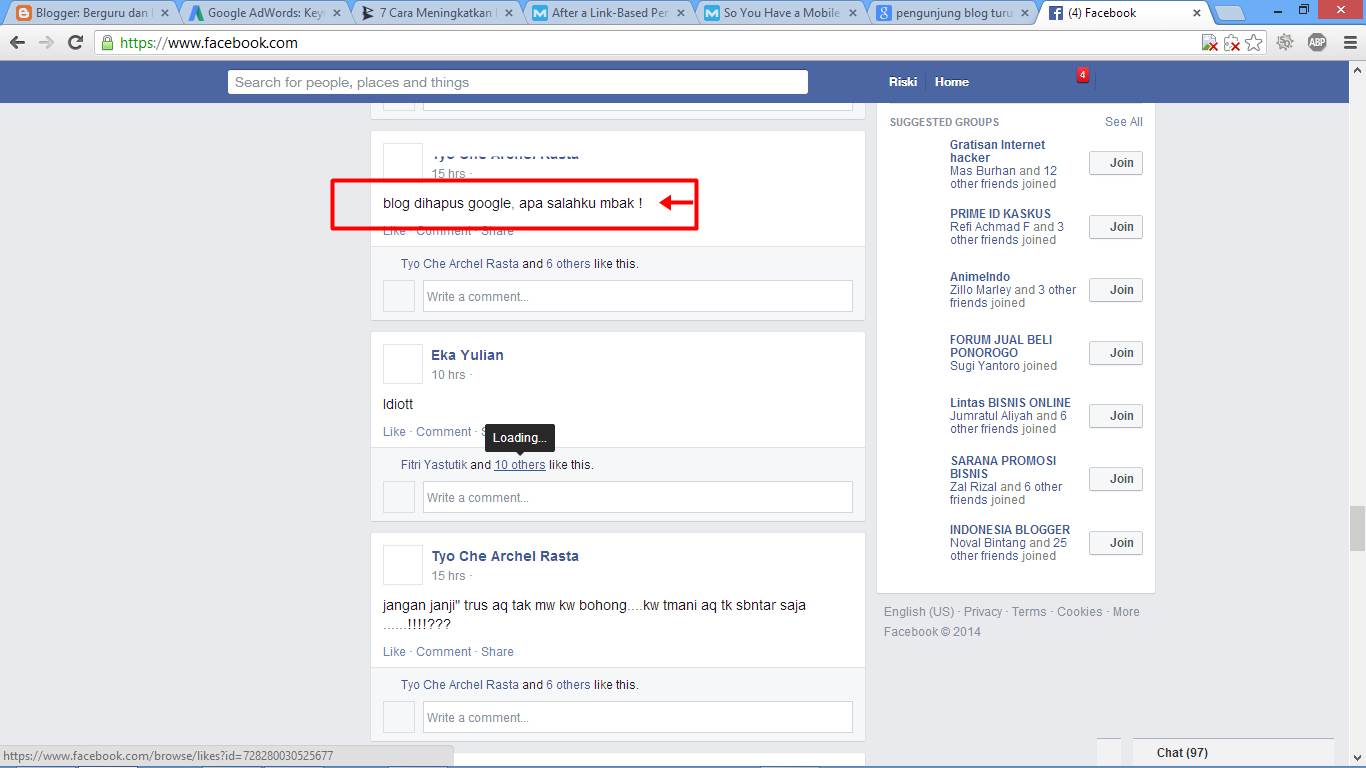Open the Terms footer link
1366x768 pixels.
(1029, 612)
